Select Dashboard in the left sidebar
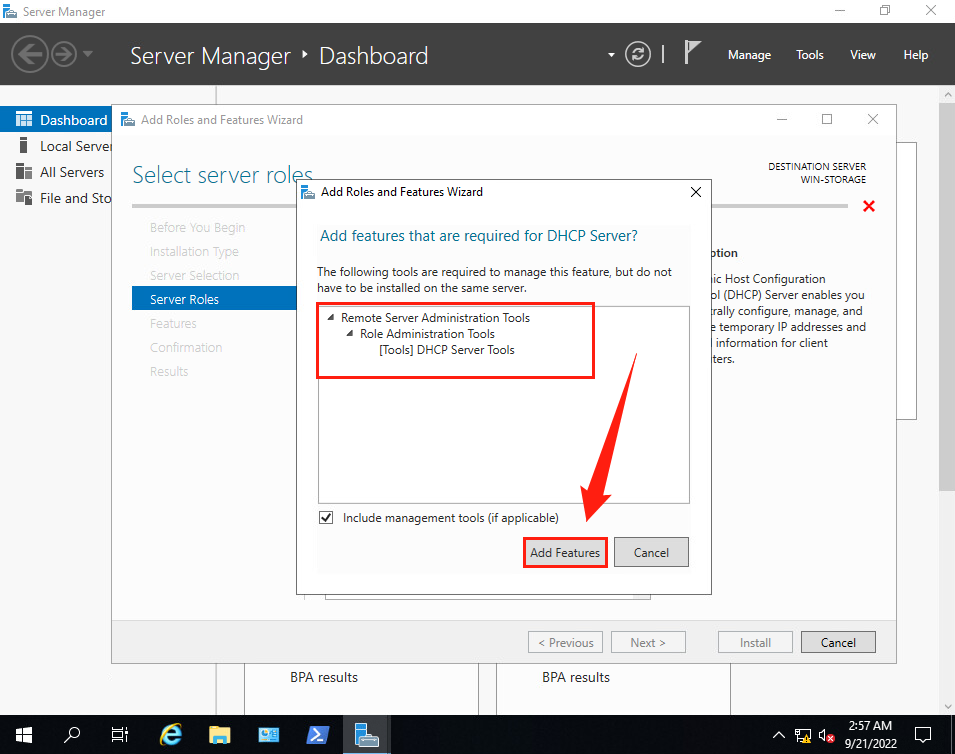 [x=56, y=119]
